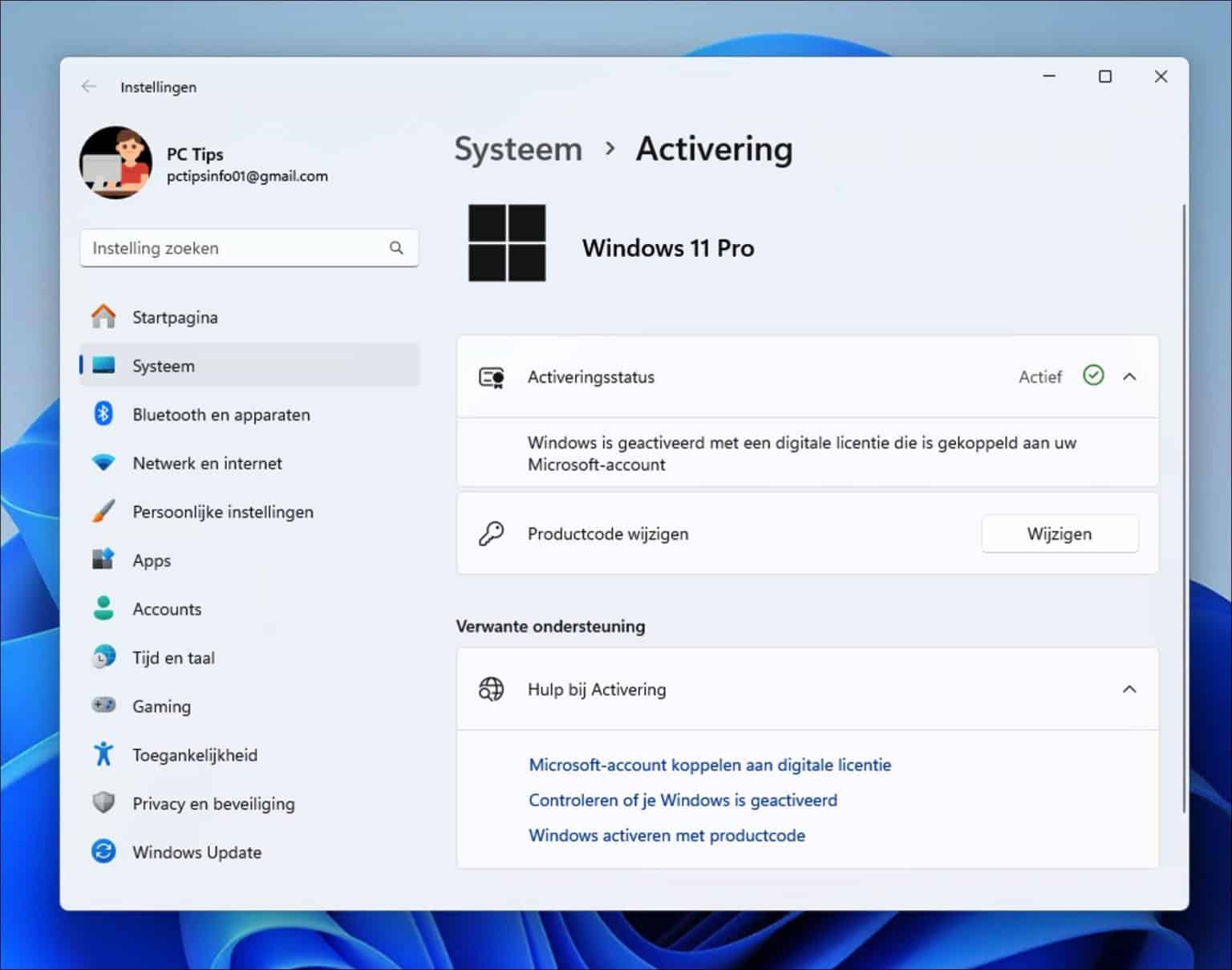Screen dimensions: 1232x970
Task: Click the key icon next to Productcode wijzigen
Action: point(492,533)
